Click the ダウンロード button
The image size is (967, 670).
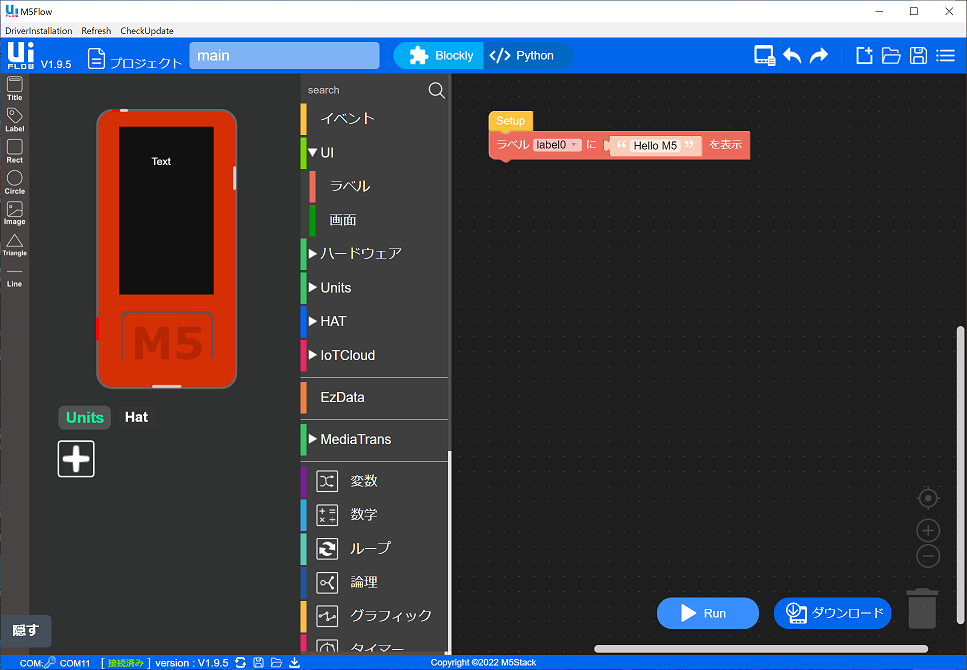[833, 613]
